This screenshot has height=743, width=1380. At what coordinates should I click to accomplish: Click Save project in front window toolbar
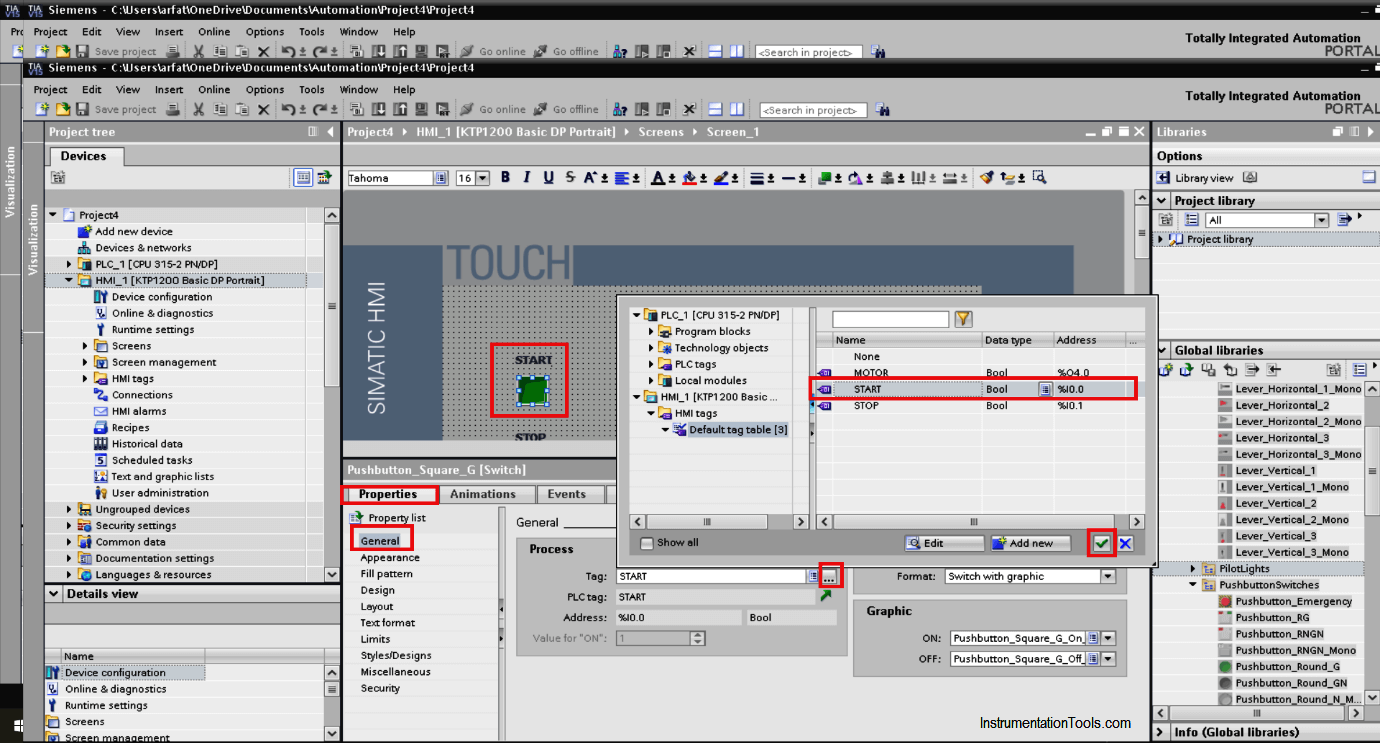[x=116, y=109]
